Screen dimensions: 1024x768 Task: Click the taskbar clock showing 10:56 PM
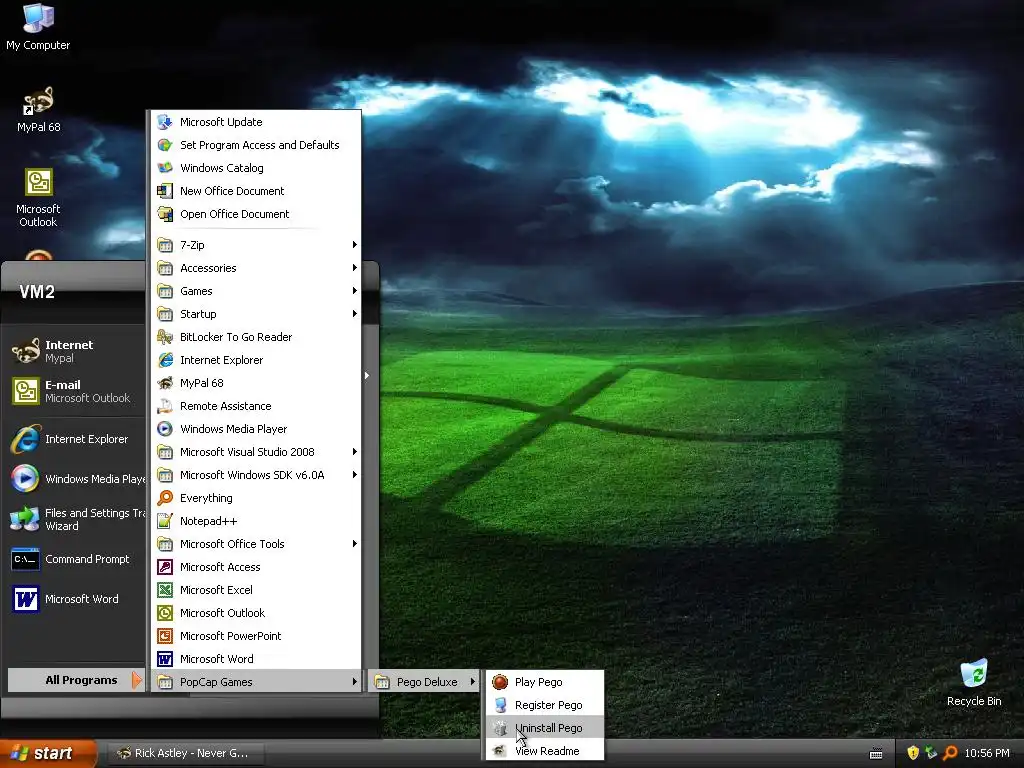(987, 754)
